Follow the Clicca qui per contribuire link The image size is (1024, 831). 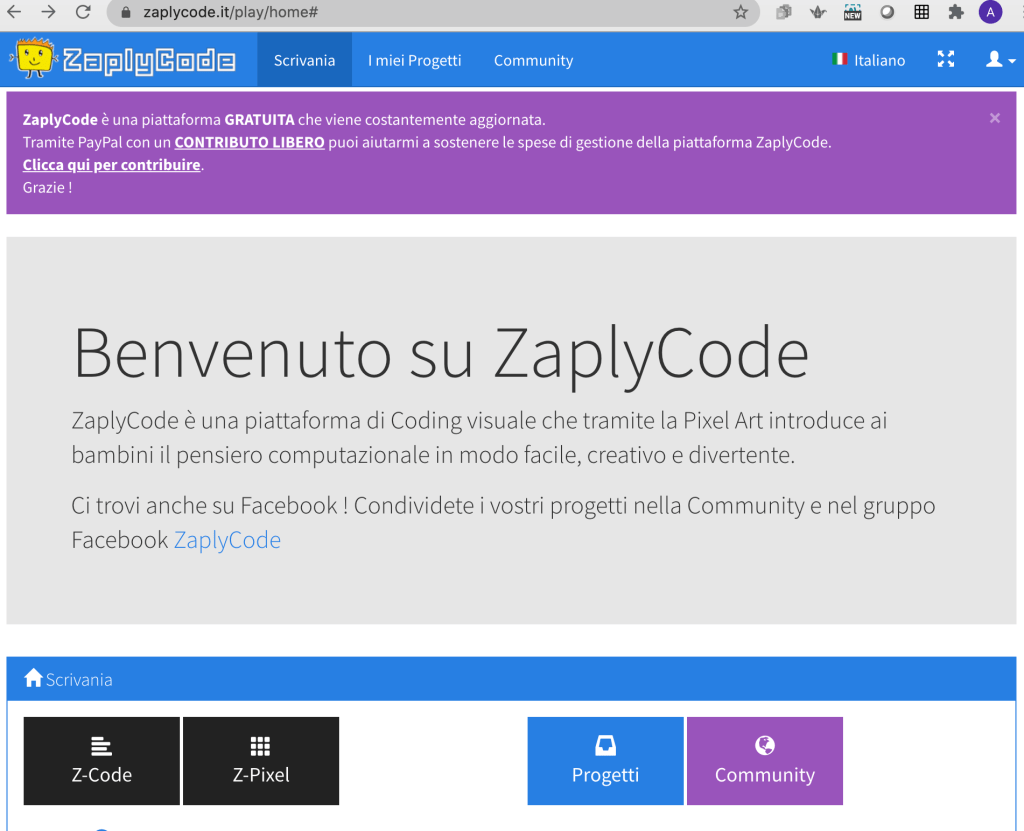(x=112, y=165)
